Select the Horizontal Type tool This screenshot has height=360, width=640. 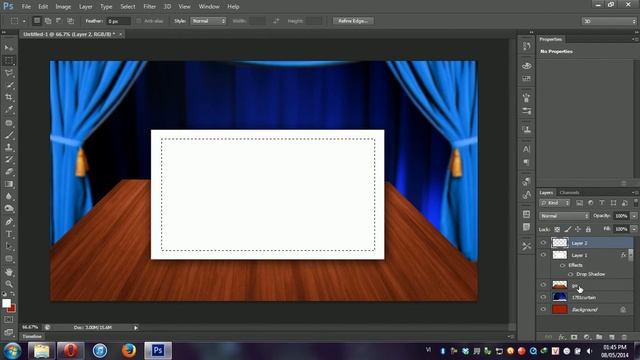[x=9, y=234]
